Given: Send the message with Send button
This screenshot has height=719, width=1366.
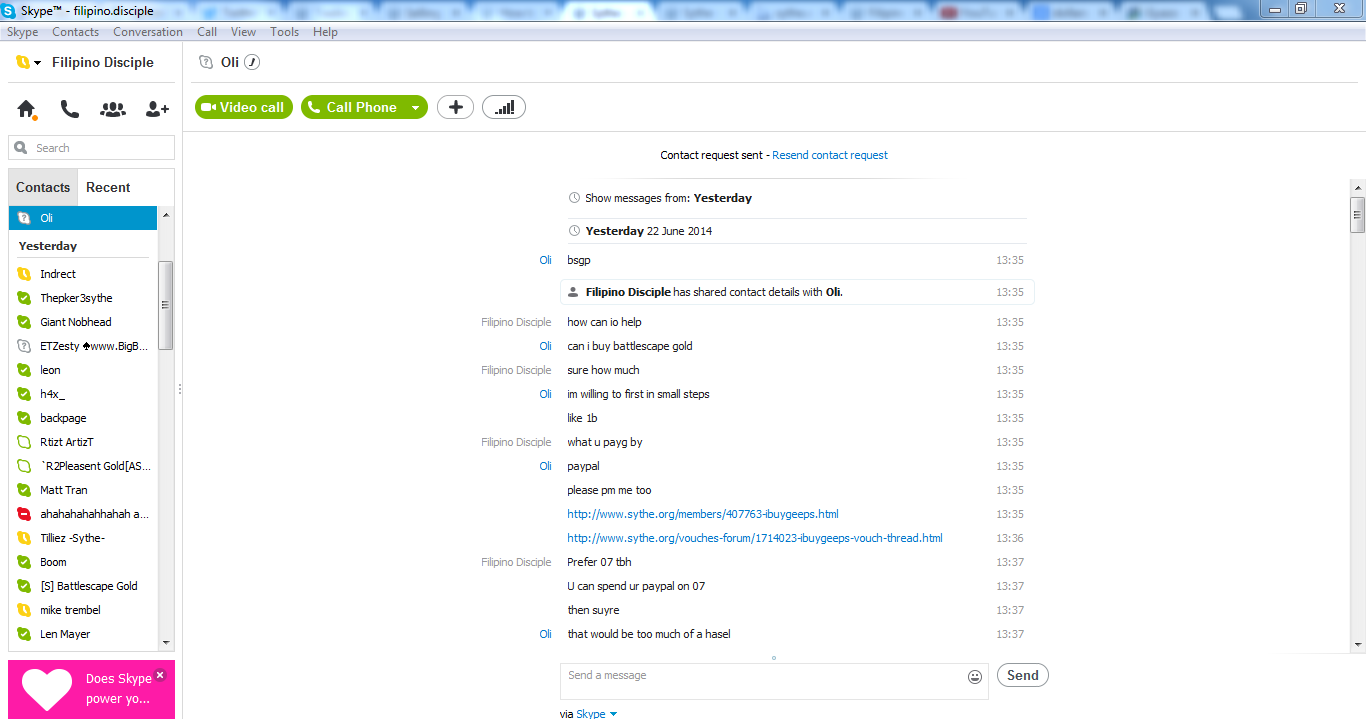Looking at the screenshot, I should 1022,675.
